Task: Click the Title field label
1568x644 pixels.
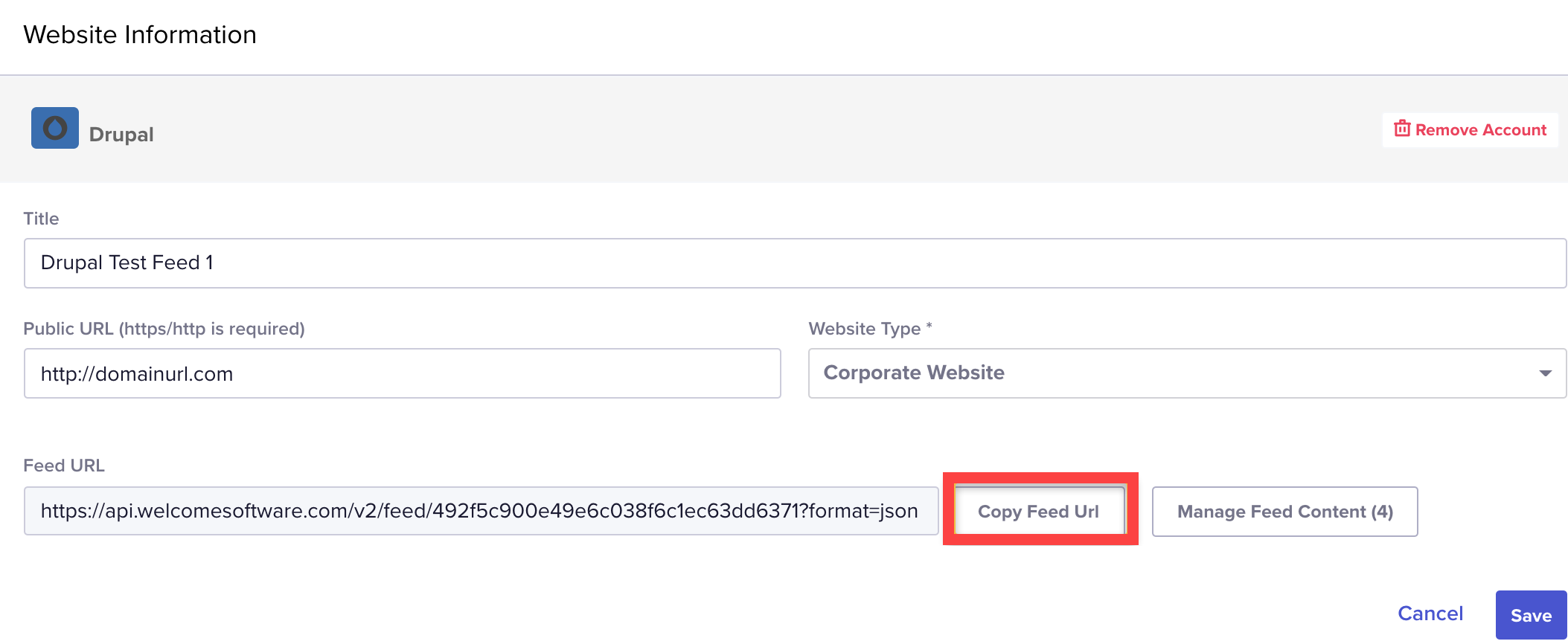Action: [41, 219]
